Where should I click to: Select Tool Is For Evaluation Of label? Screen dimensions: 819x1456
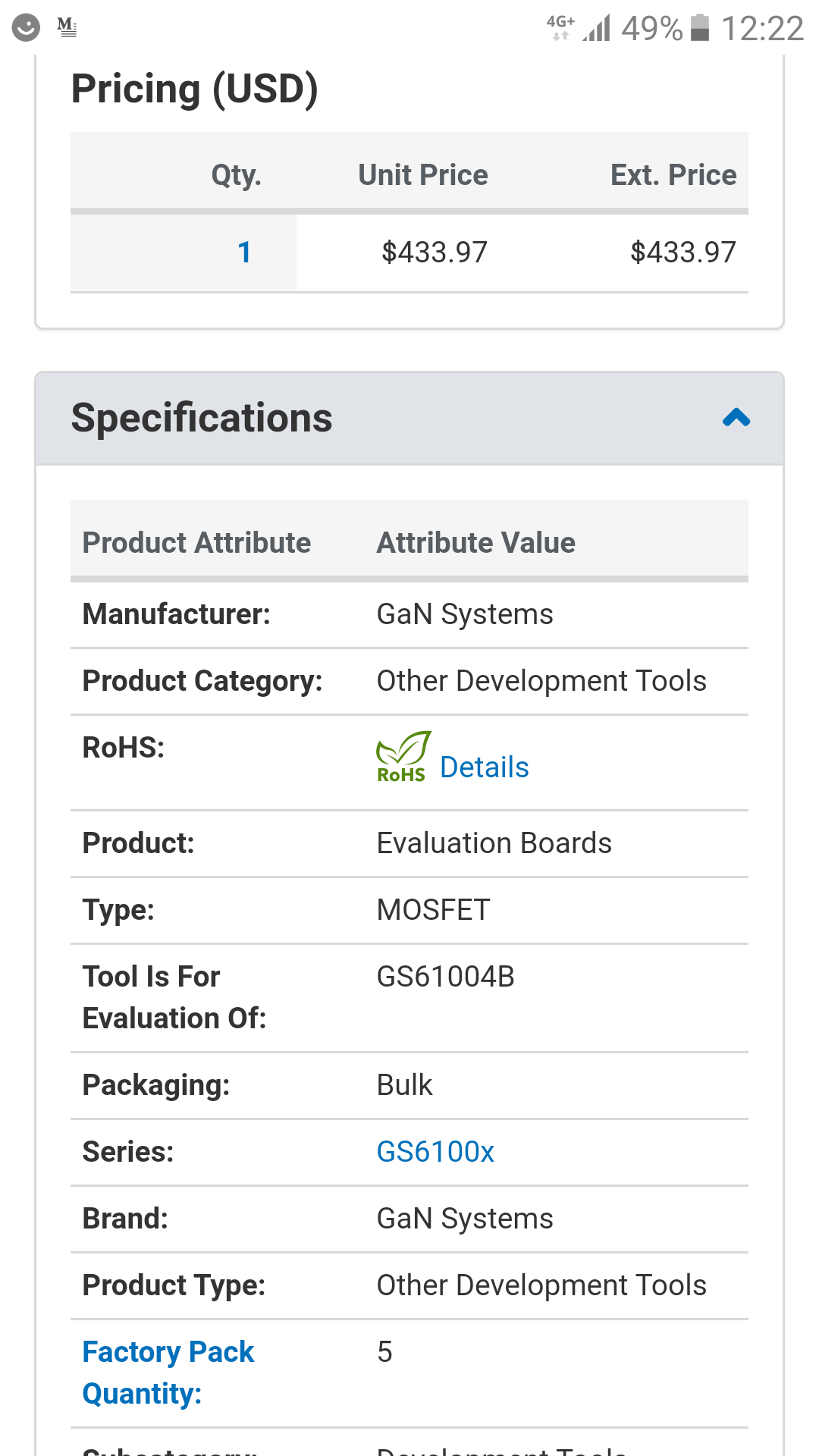174,997
